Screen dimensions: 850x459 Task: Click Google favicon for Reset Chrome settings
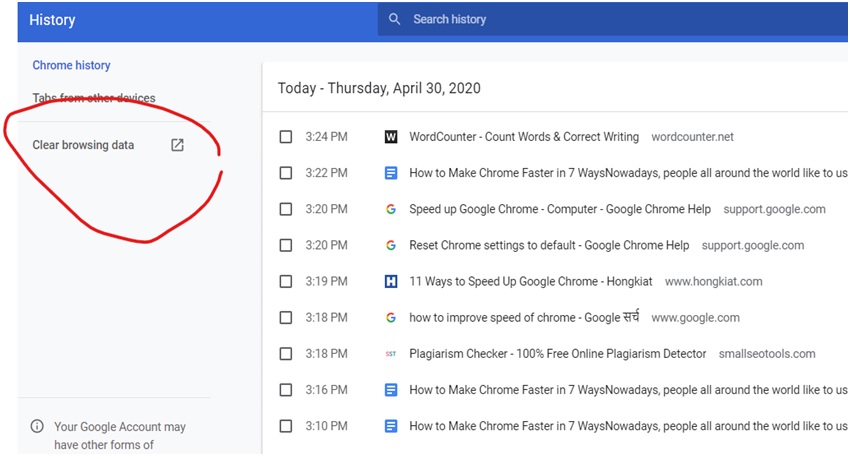391,245
